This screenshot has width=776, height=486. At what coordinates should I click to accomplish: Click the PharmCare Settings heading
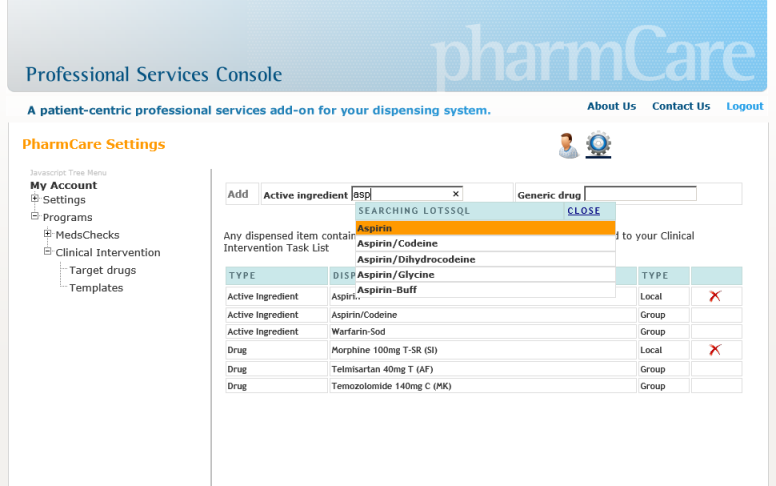(94, 145)
